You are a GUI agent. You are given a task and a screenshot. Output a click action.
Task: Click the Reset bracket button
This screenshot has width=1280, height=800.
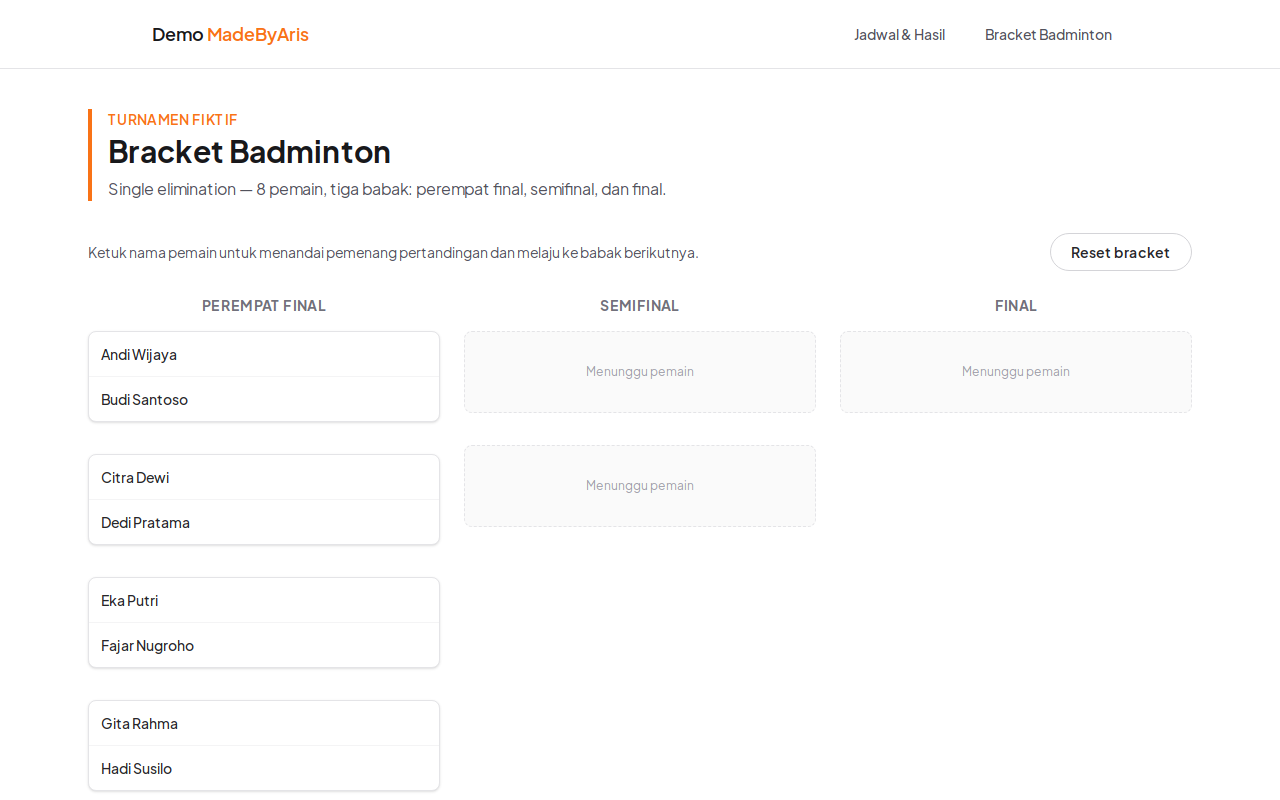1120,252
